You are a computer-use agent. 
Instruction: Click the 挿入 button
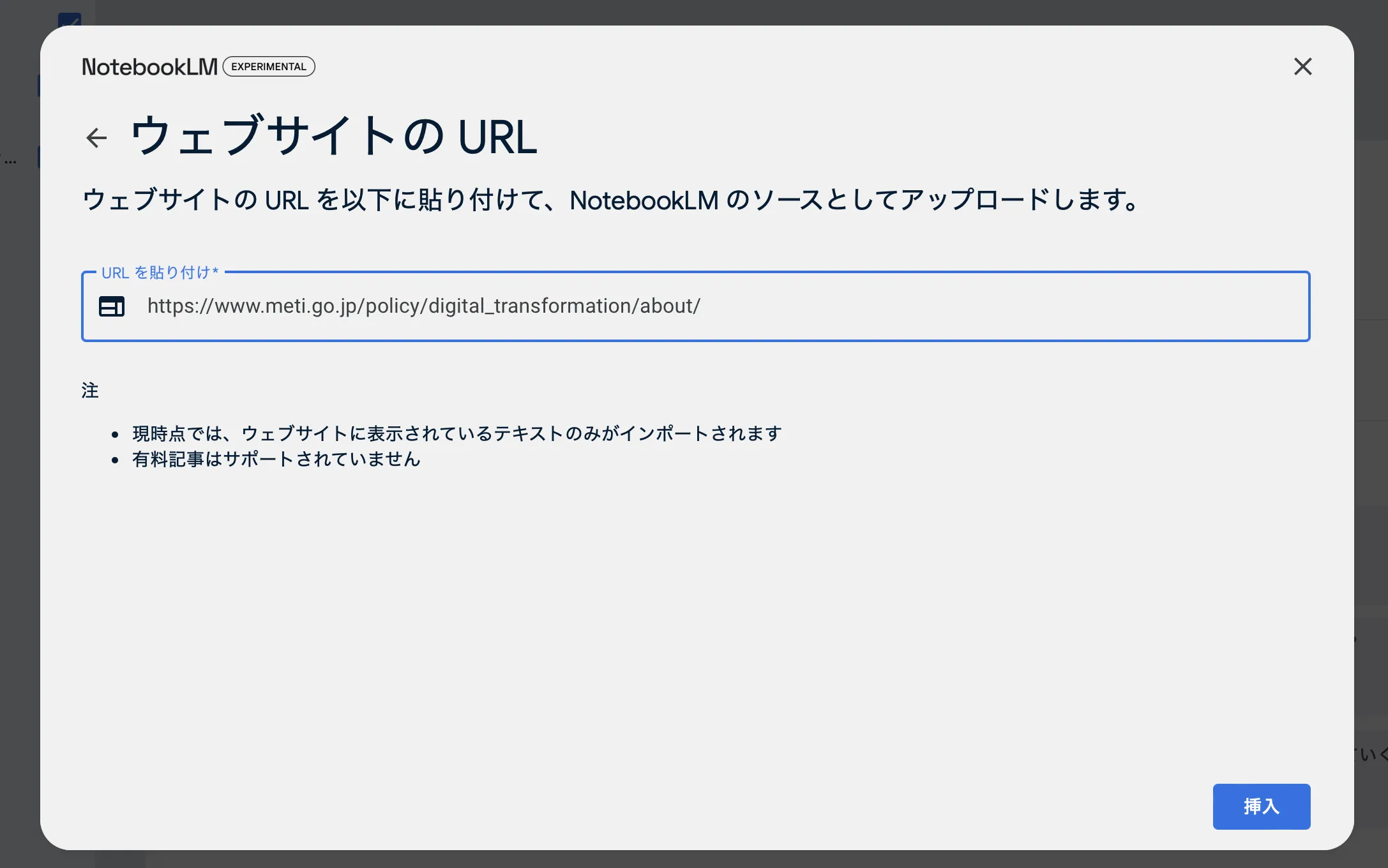pyautogui.click(x=1262, y=807)
